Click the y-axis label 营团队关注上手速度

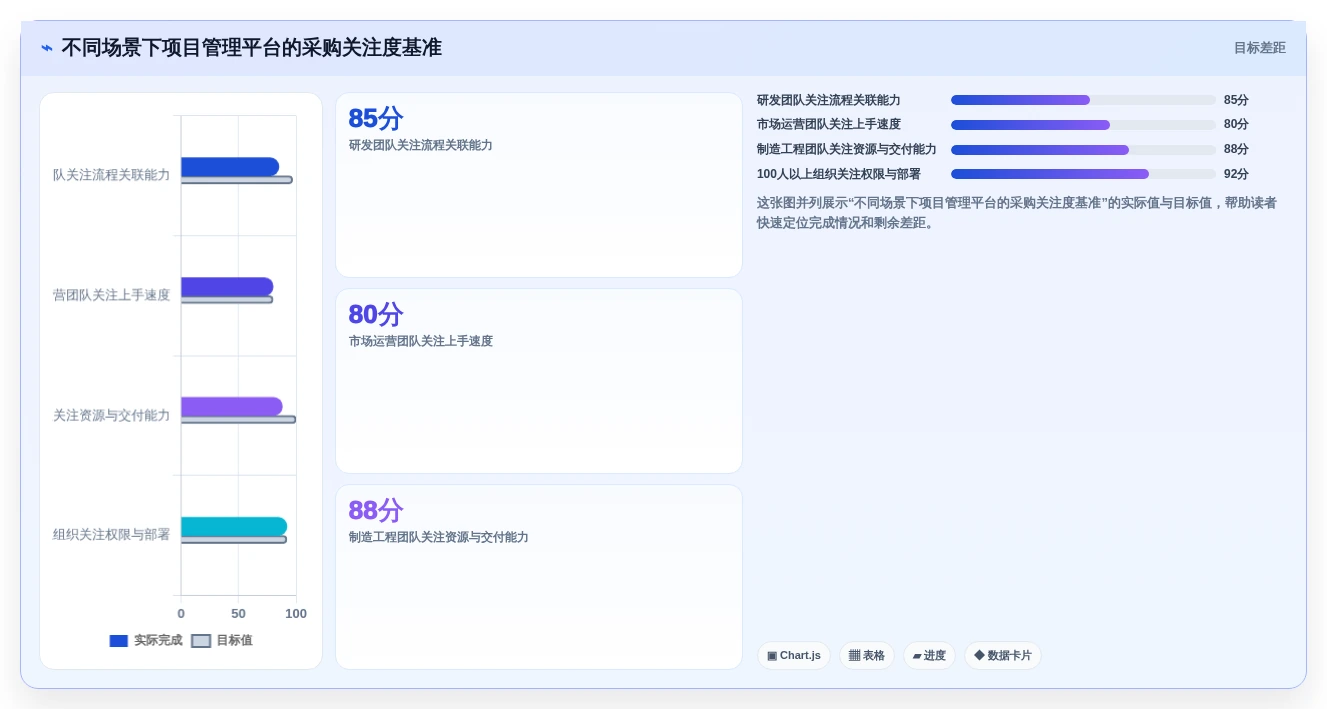click(111, 295)
